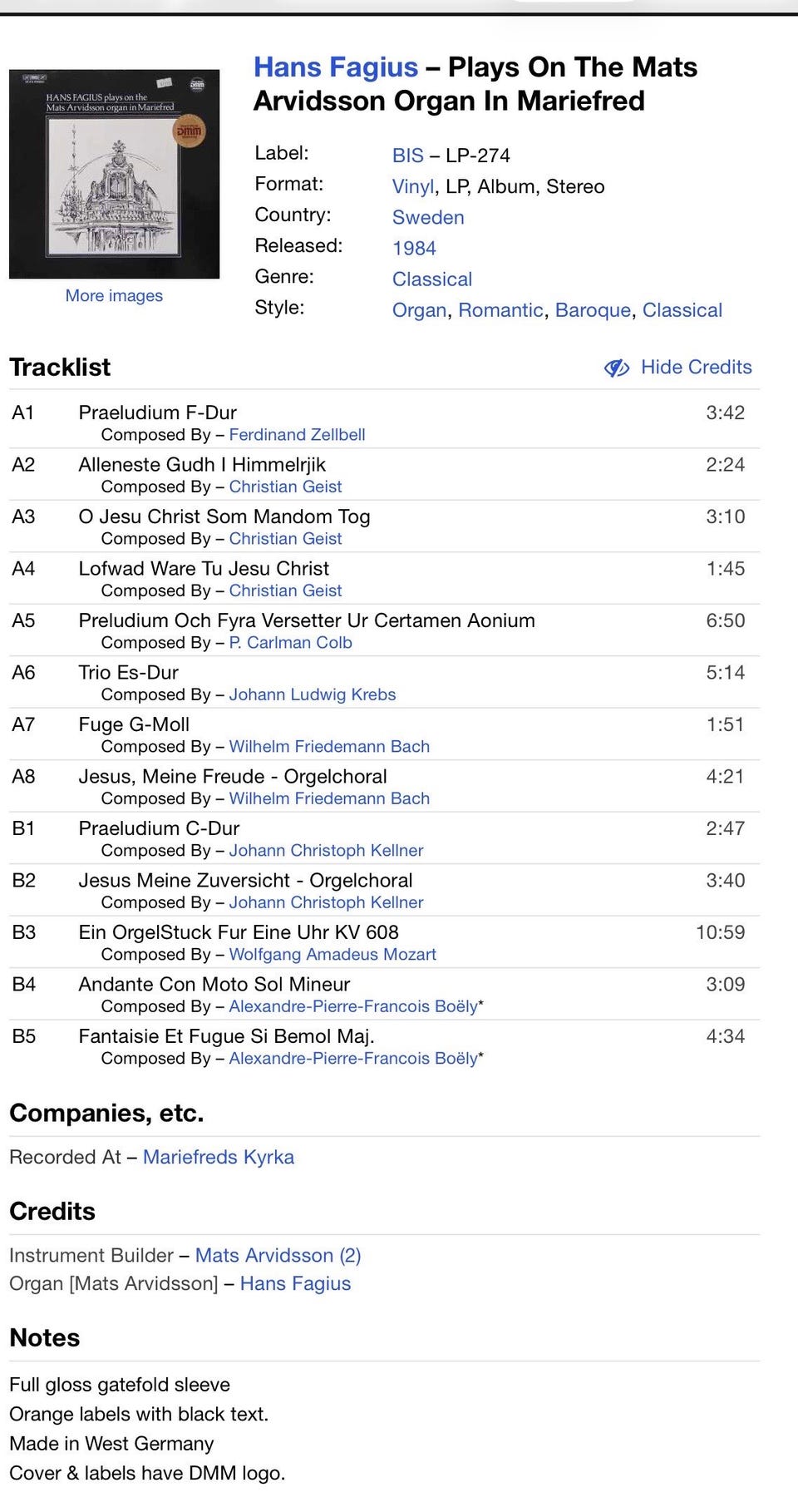Open composer Ferdinand Zellbell

tap(297, 434)
